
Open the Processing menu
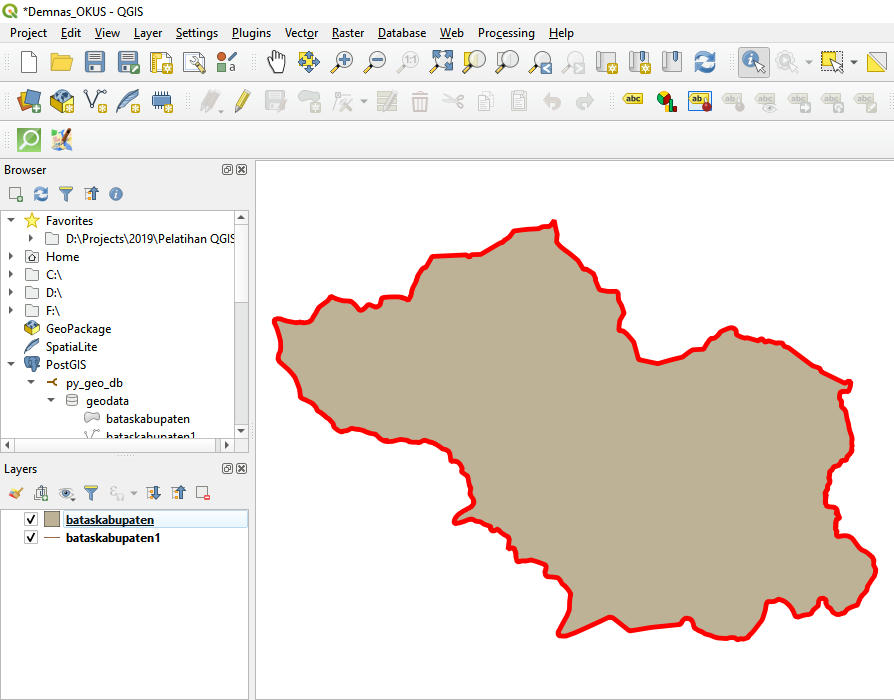(506, 33)
